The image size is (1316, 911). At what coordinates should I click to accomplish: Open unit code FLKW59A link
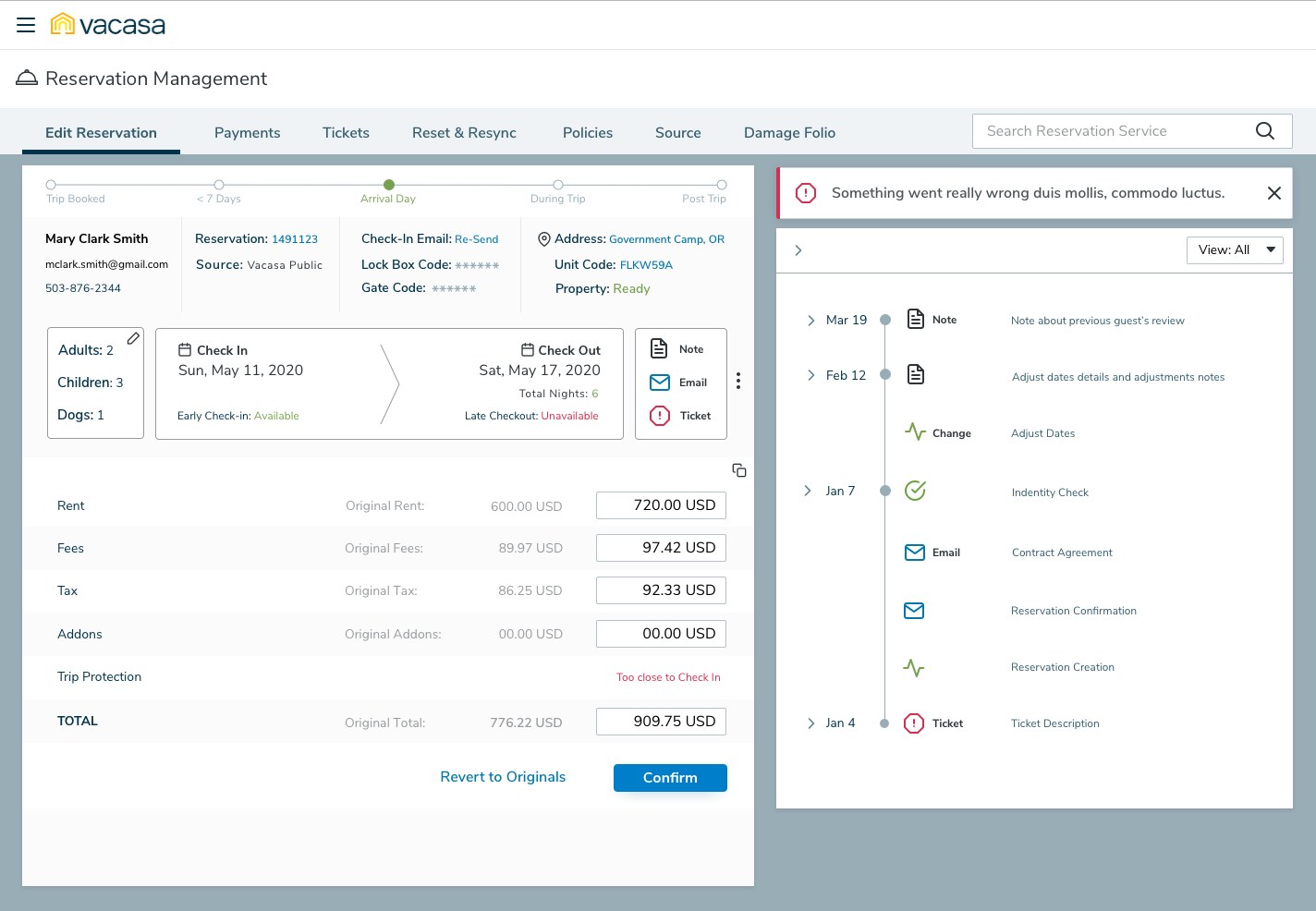(646, 265)
